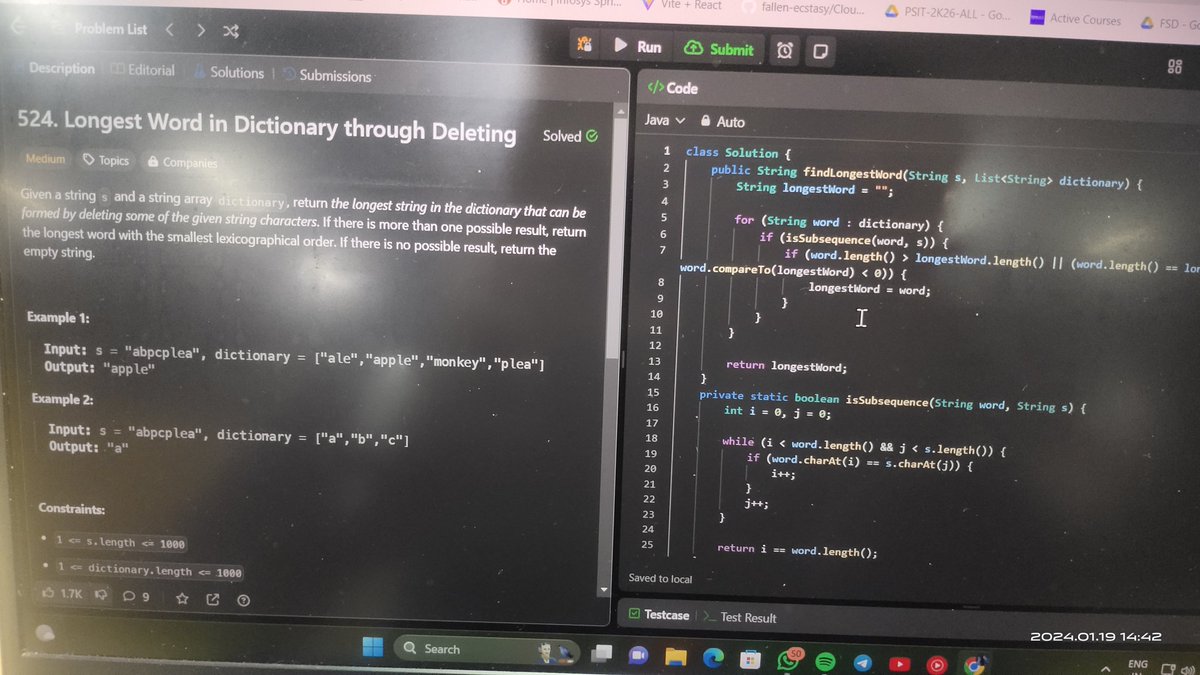1200x675 pixels.
Task: Open the Testcase tab
Action: point(659,615)
